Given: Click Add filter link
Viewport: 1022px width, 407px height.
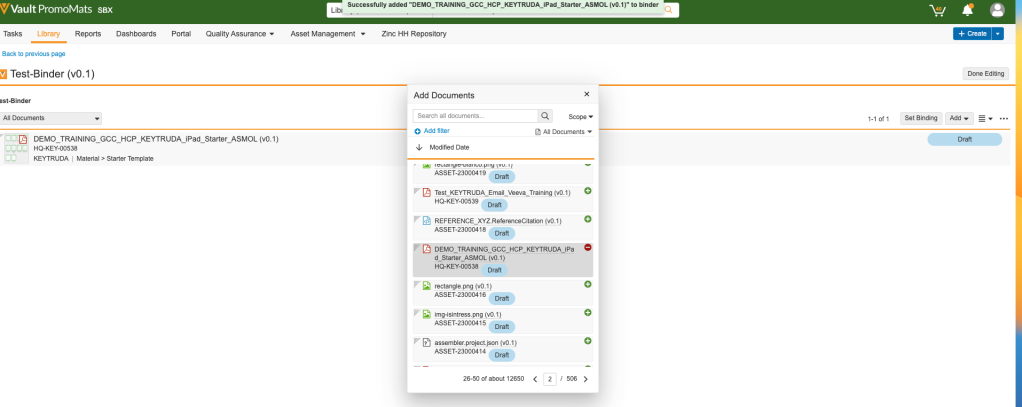Looking at the screenshot, I should 431,131.
